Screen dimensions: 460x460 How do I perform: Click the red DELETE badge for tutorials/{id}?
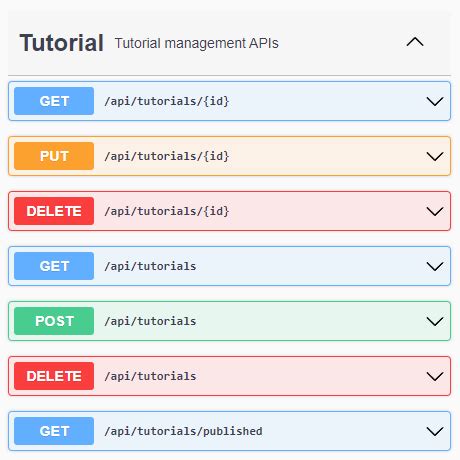click(54, 211)
